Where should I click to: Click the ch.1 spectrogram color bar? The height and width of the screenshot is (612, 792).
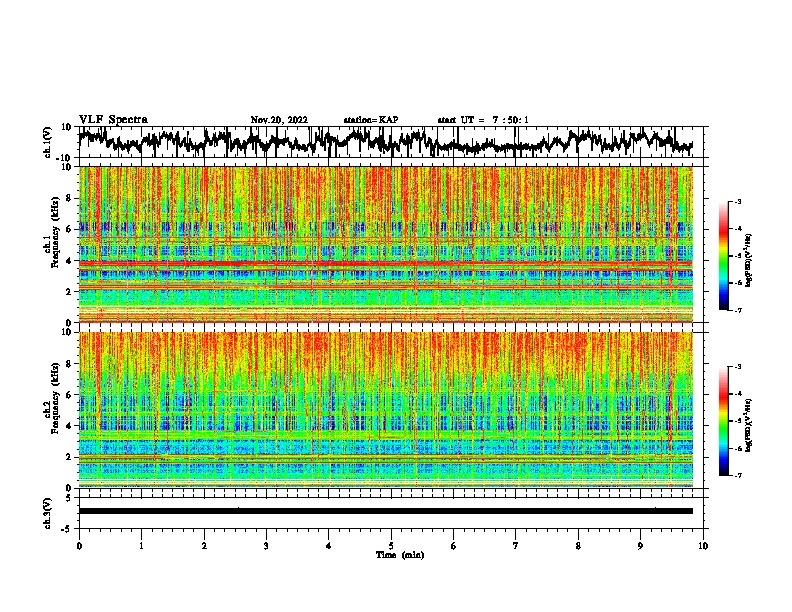pos(723,256)
